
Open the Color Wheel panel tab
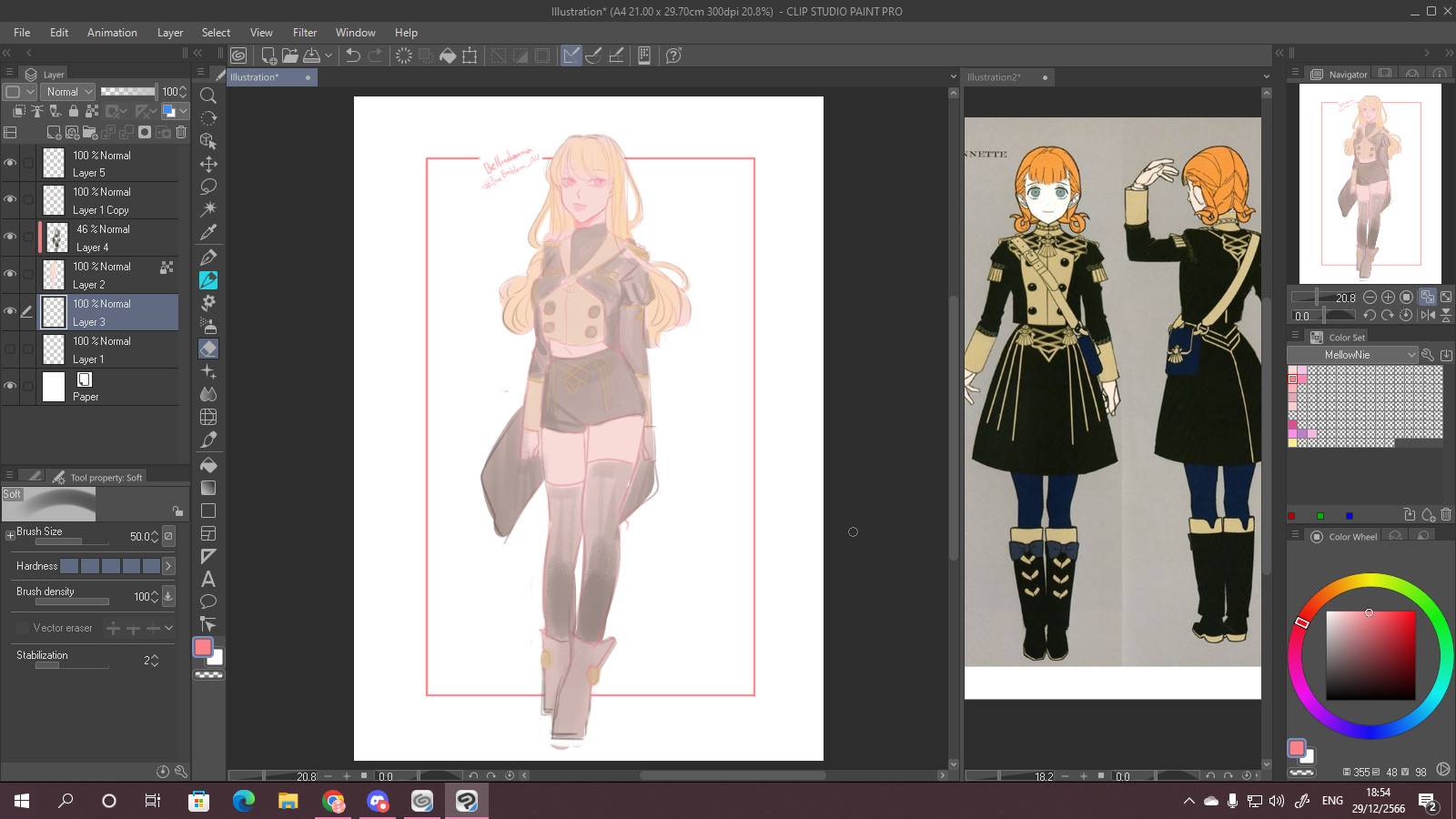click(1344, 537)
